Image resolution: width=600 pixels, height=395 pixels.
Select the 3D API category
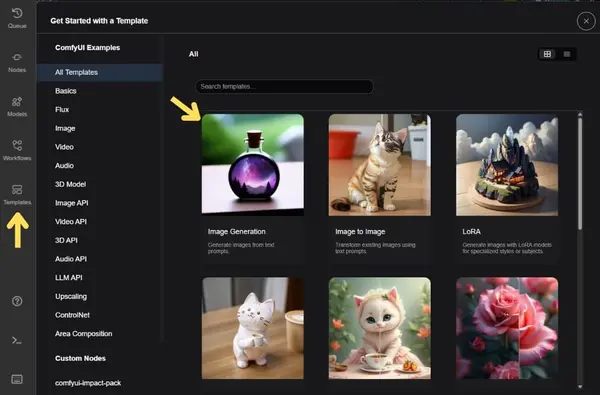point(100,240)
